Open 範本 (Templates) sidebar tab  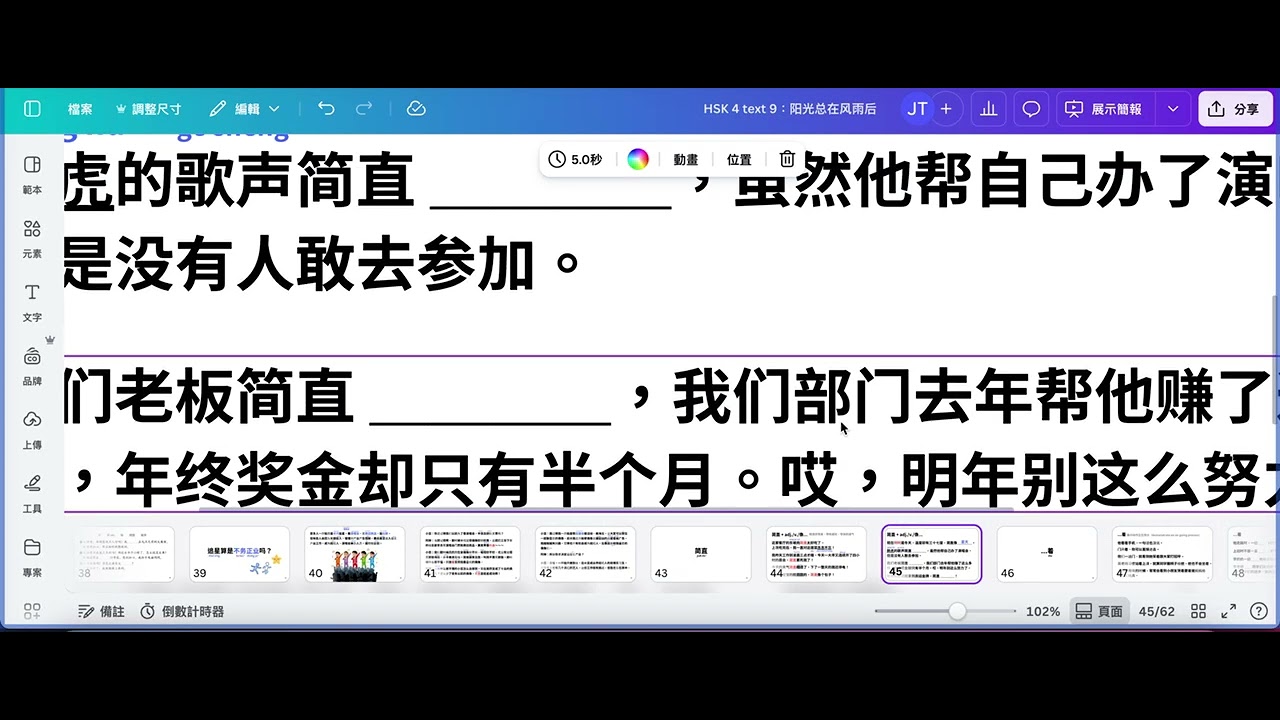point(32,174)
